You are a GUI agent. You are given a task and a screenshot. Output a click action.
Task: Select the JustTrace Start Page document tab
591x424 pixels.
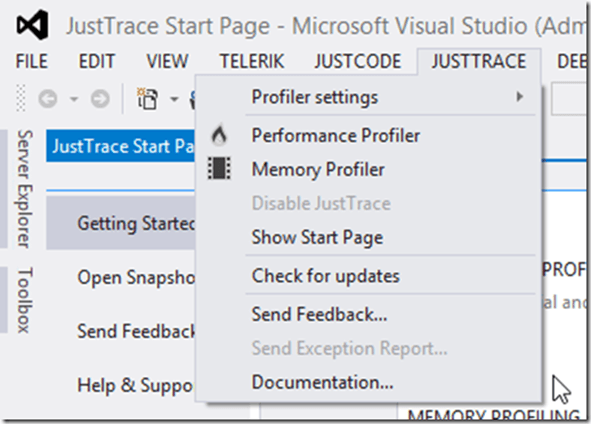click(x=121, y=146)
